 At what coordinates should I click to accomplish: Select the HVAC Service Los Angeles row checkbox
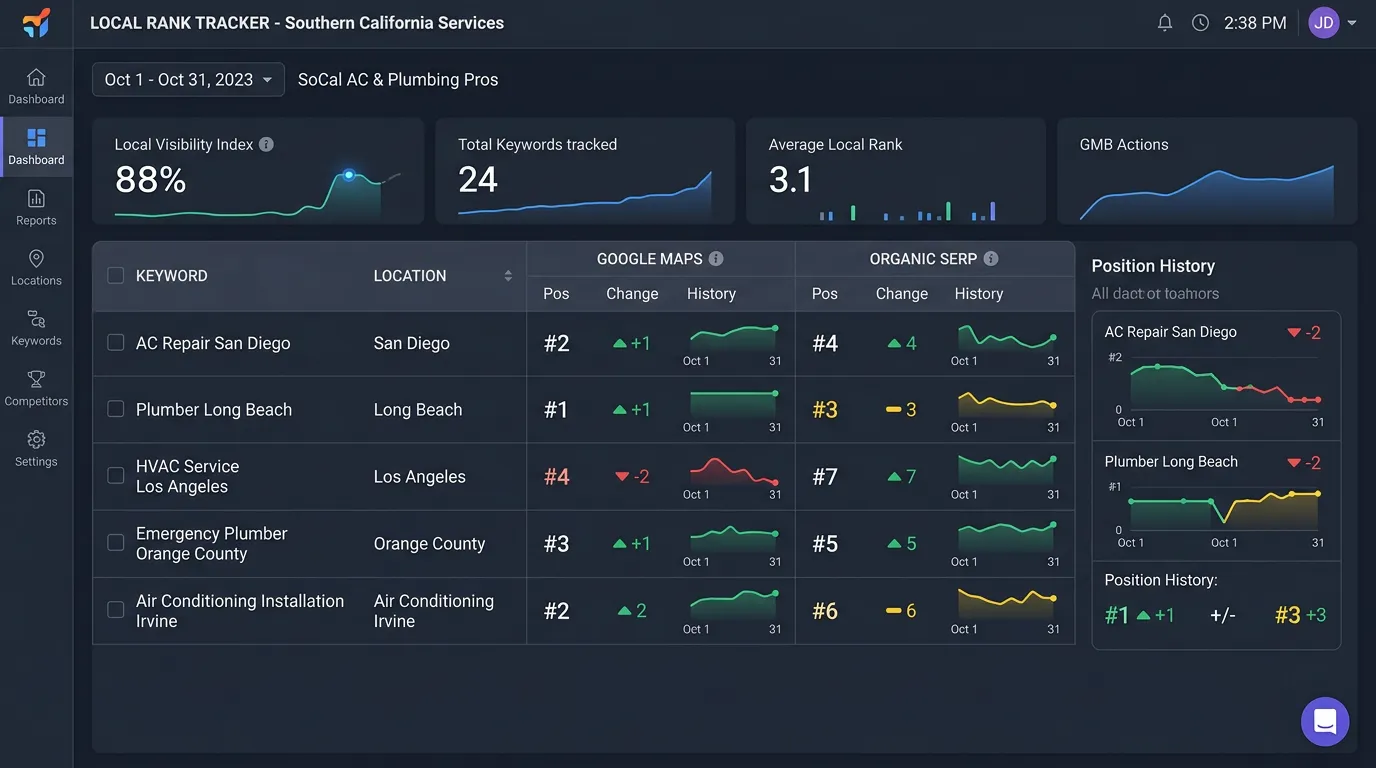click(116, 476)
